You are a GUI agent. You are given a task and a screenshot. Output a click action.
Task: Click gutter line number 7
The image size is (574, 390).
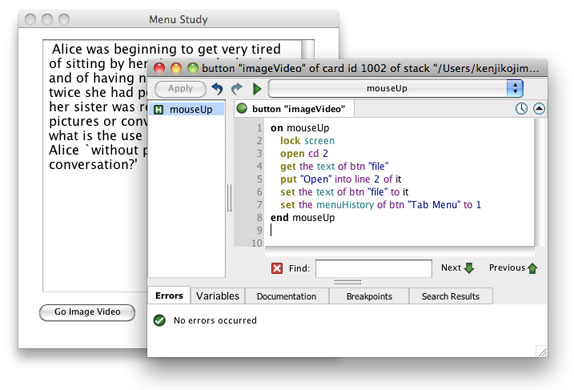click(259, 205)
